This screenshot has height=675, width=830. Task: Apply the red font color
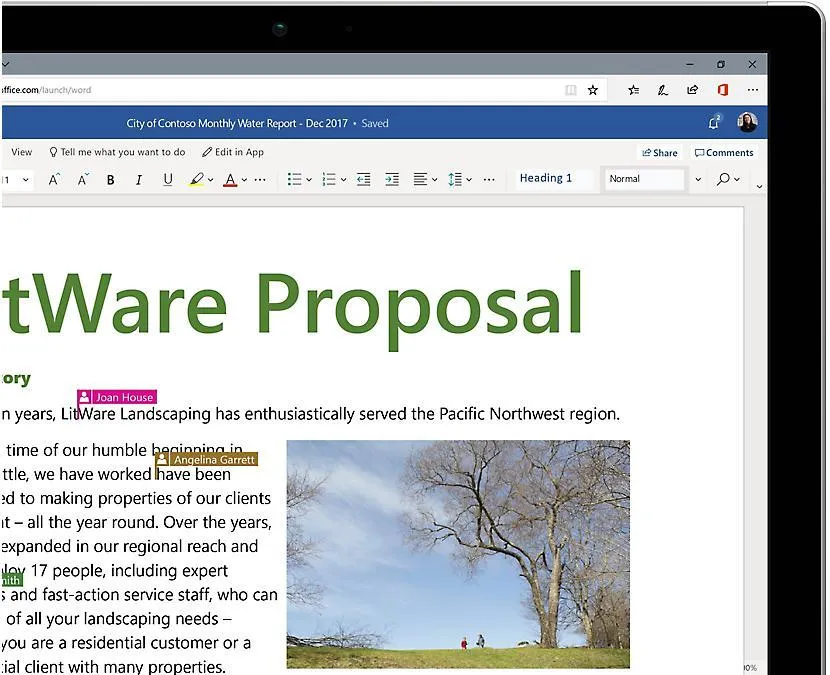(230, 179)
